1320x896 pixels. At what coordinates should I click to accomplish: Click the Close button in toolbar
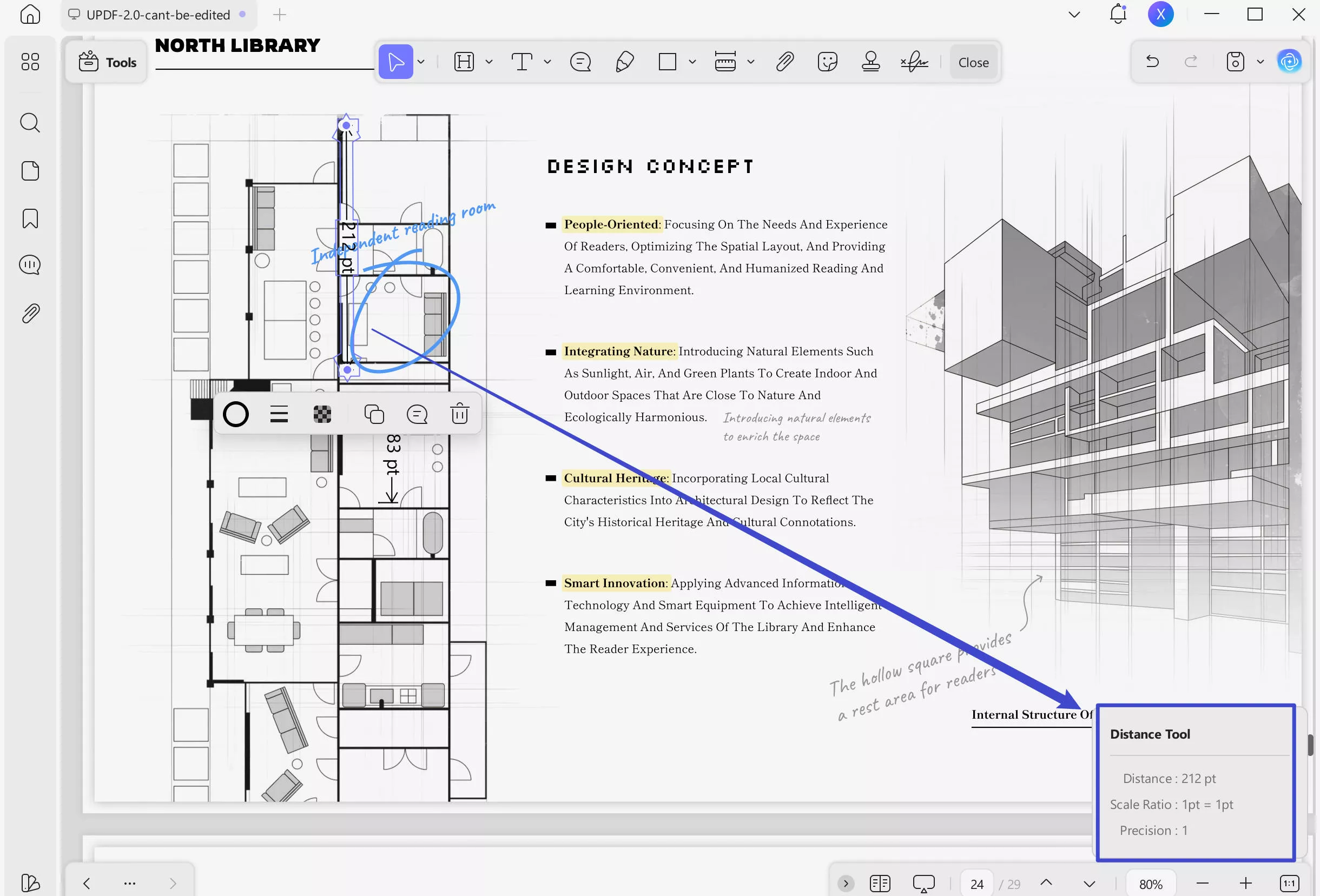[973, 62]
